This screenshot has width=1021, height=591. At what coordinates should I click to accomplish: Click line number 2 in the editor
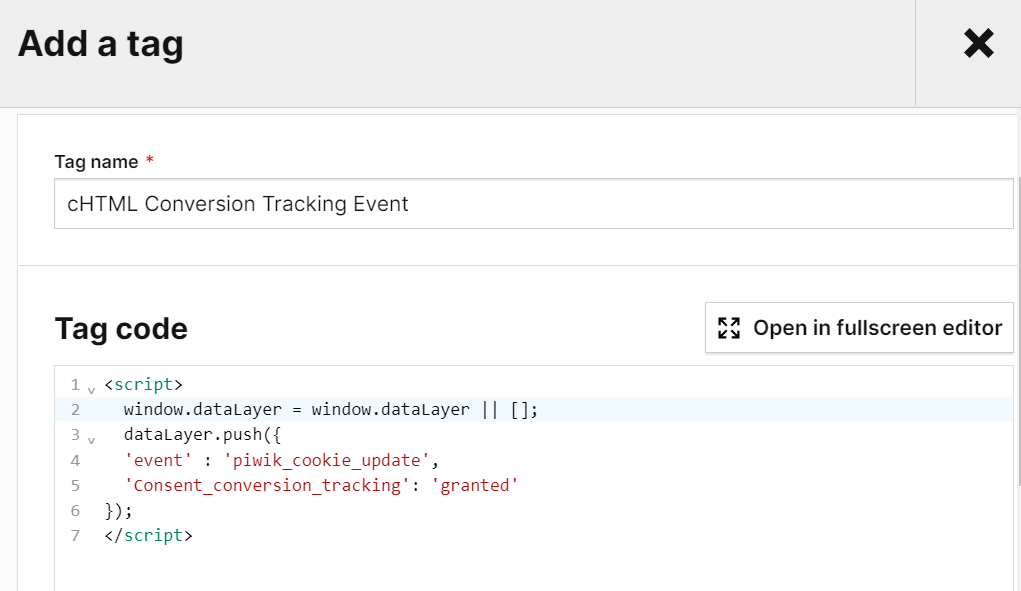[75, 409]
